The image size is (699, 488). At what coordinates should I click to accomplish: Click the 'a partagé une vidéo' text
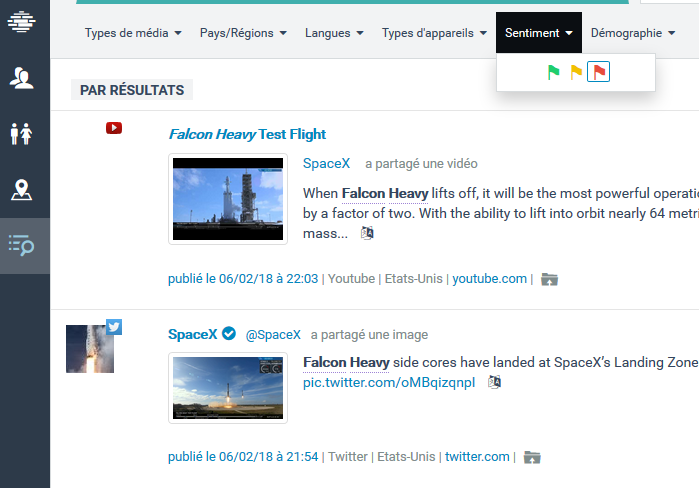click(421, 164)
